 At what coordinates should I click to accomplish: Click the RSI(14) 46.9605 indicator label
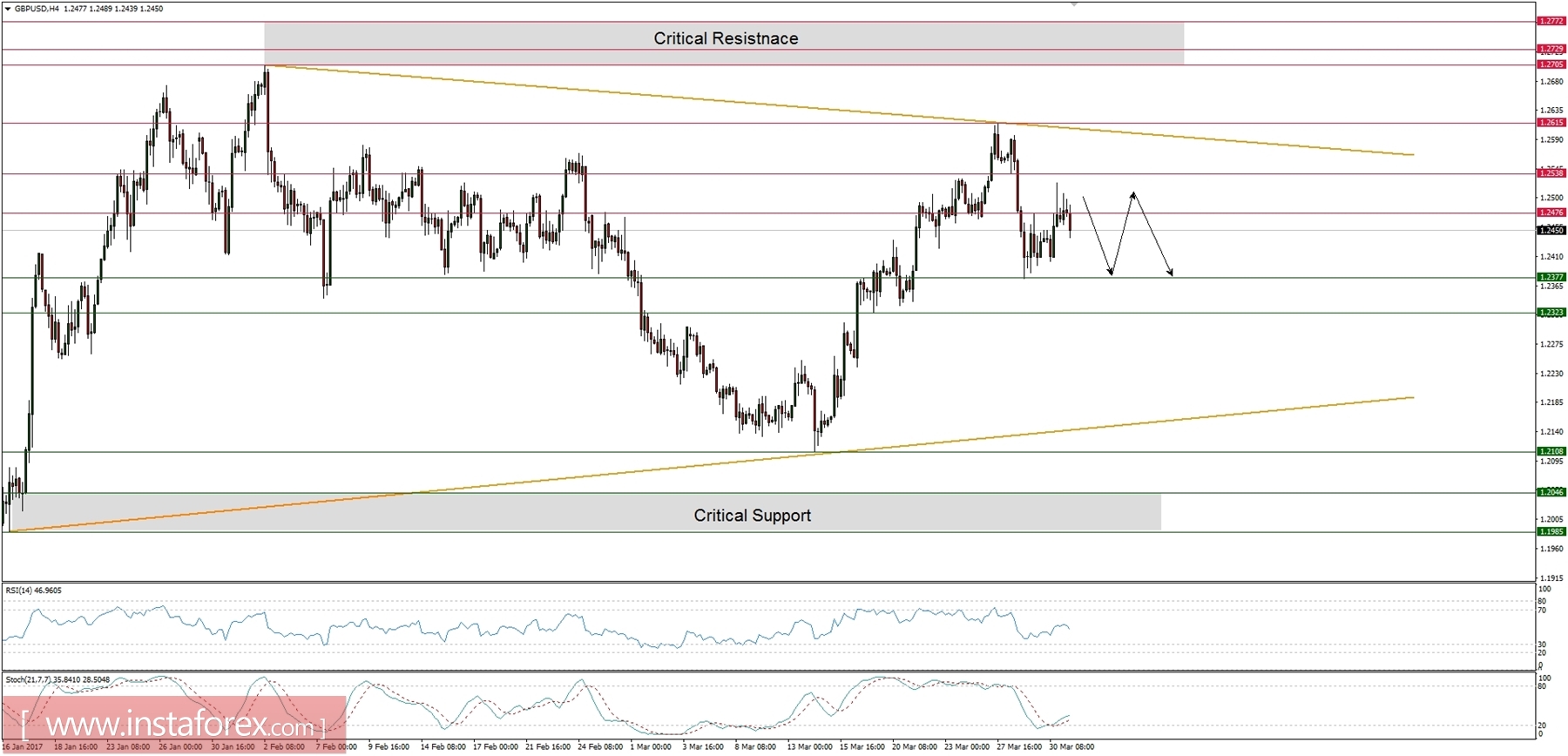pyautogui.click(x=34, y=591)
